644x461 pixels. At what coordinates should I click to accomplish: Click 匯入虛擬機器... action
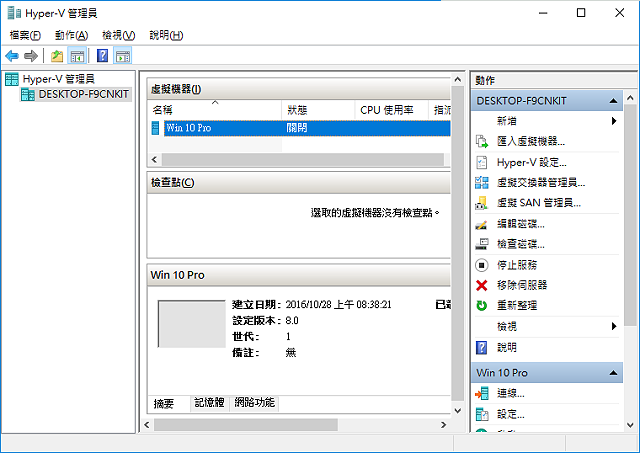tap(531, 142)
